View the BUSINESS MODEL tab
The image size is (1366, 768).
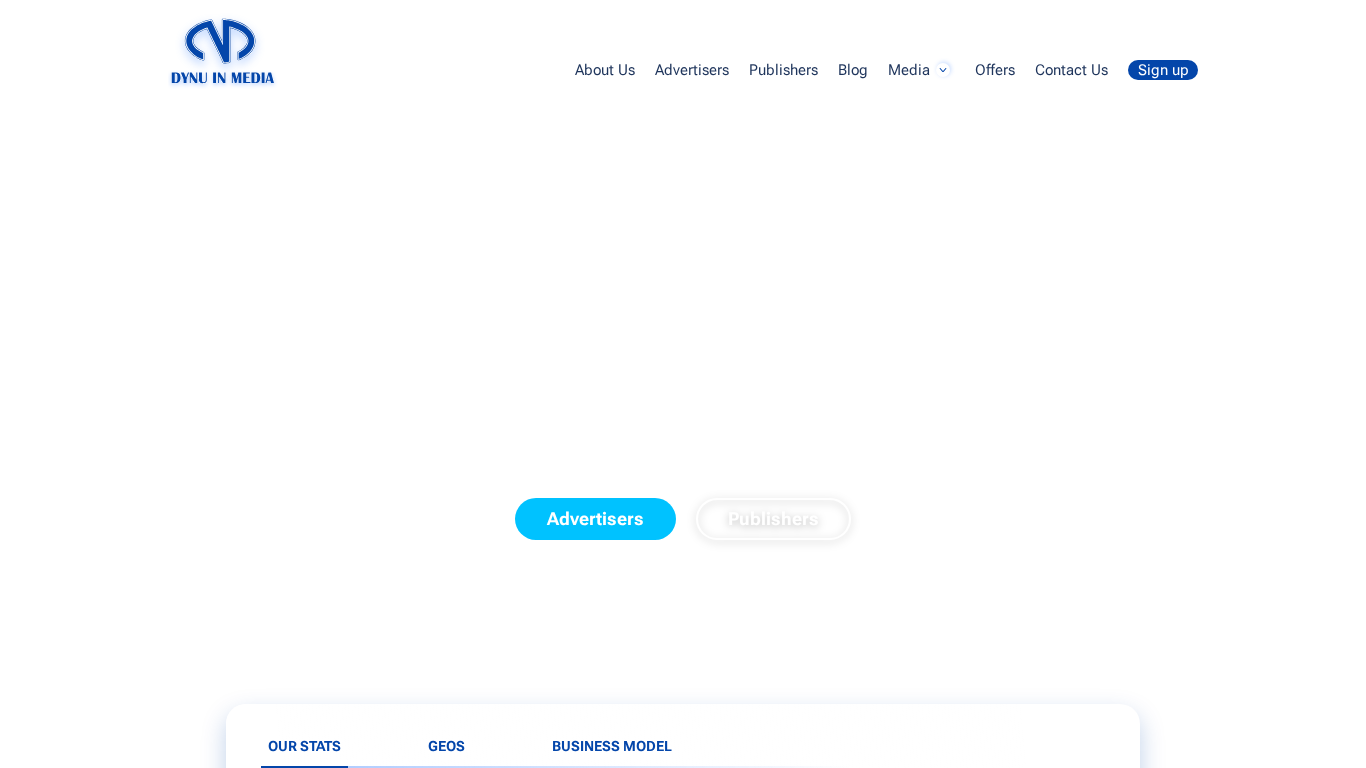click(611, 745)
